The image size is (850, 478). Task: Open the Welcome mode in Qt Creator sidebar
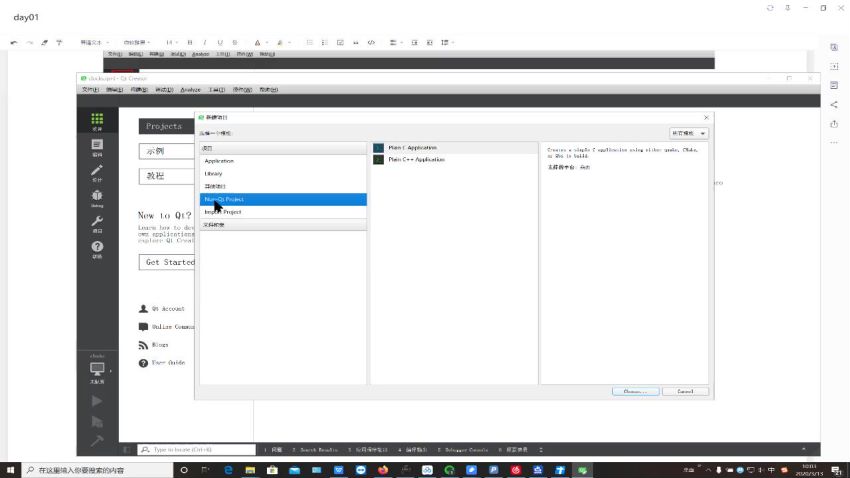[97, 121]
